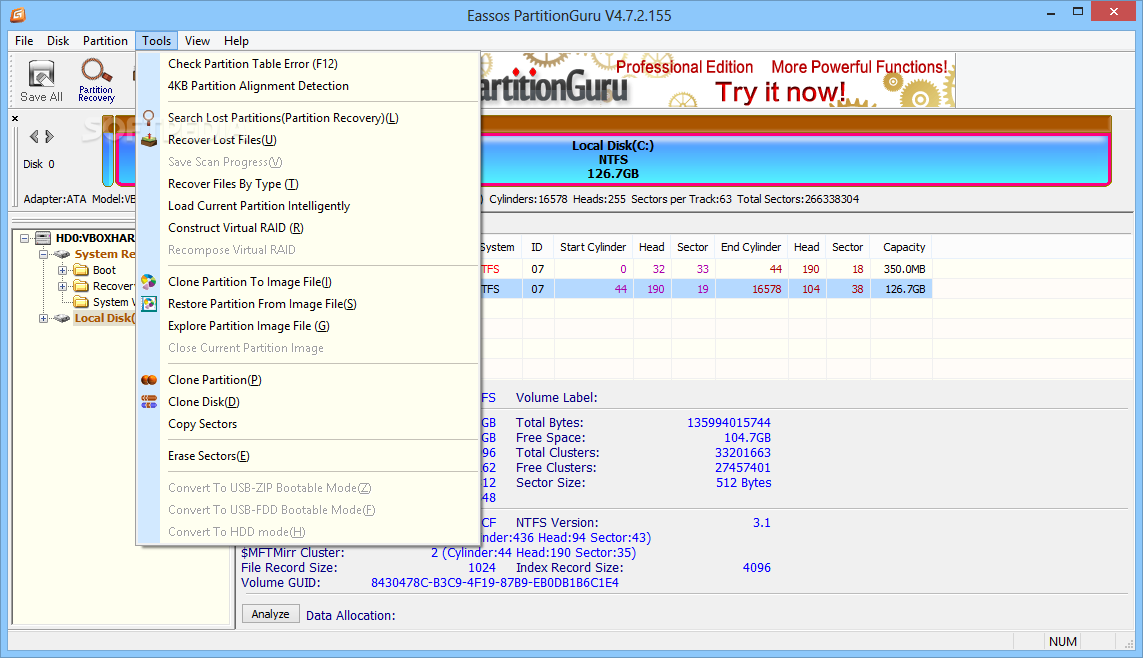Close the open Tools menu
Screen dimensions: 1143x658
point(157,41)
